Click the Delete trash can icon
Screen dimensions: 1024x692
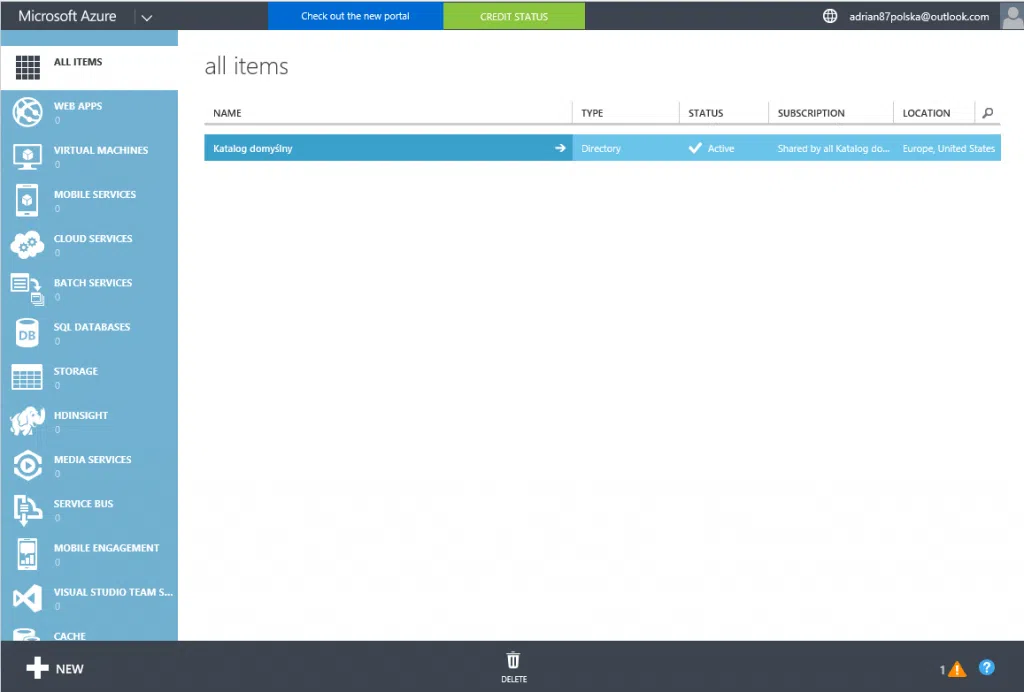pos(513,661)
